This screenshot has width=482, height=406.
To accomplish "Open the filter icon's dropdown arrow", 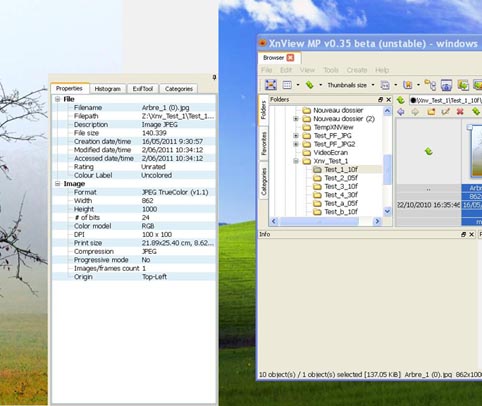I will (x=396, y=85).
